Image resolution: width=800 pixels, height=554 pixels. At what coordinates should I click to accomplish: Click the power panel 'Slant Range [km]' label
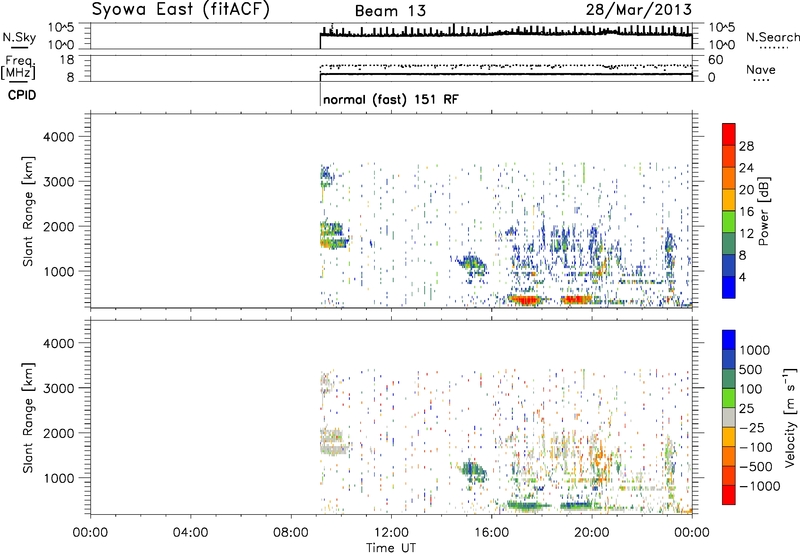[x=28, y=211]
